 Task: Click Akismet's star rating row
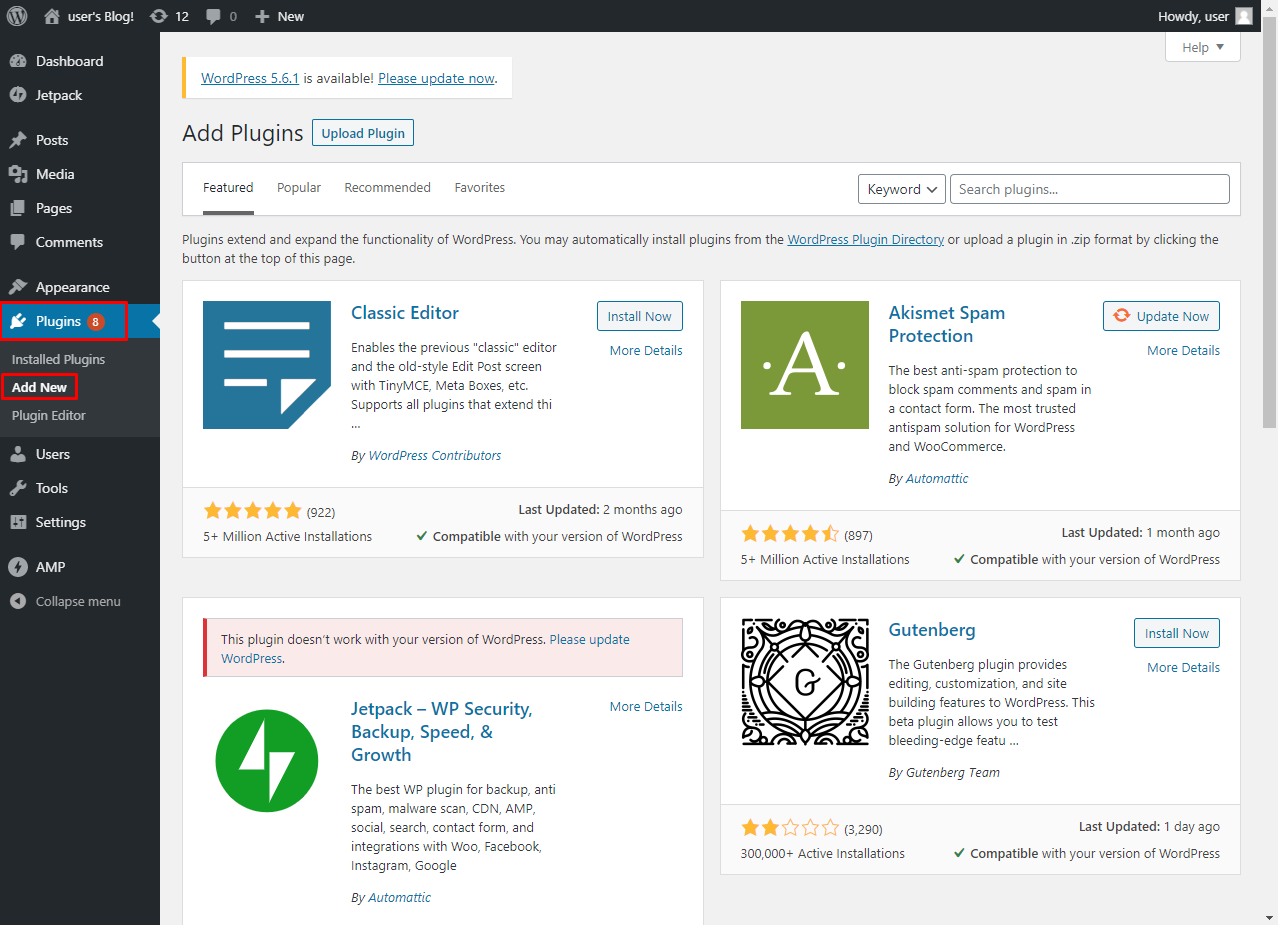790,534
